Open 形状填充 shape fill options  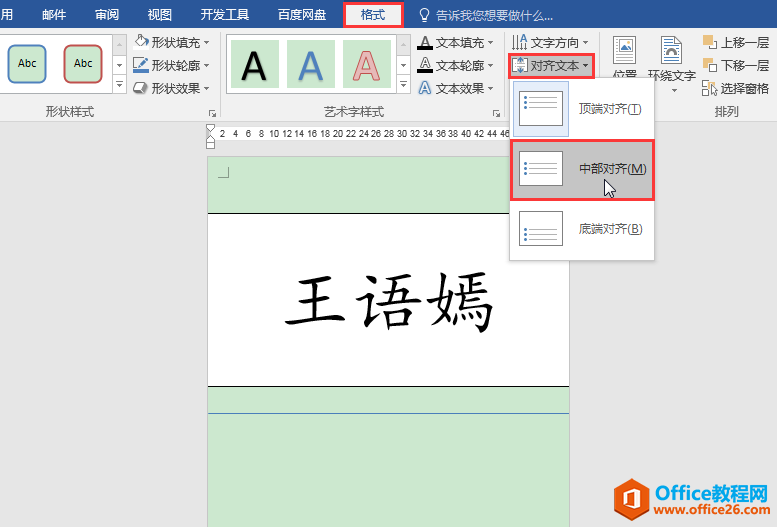click(x=171, y=43)
